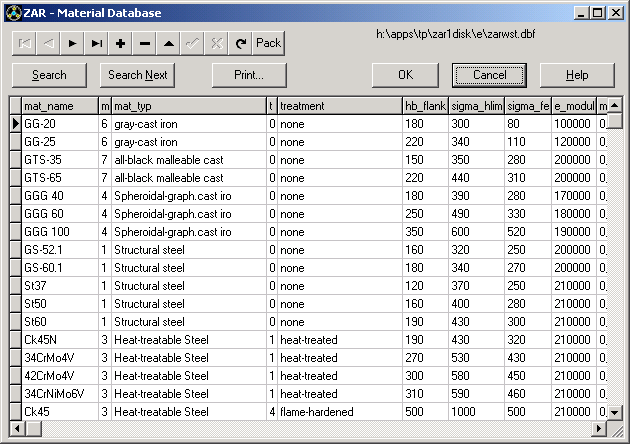This screenshot has height=444, width=630.
Task: Go to next record arrow
Action: (73, 43)
